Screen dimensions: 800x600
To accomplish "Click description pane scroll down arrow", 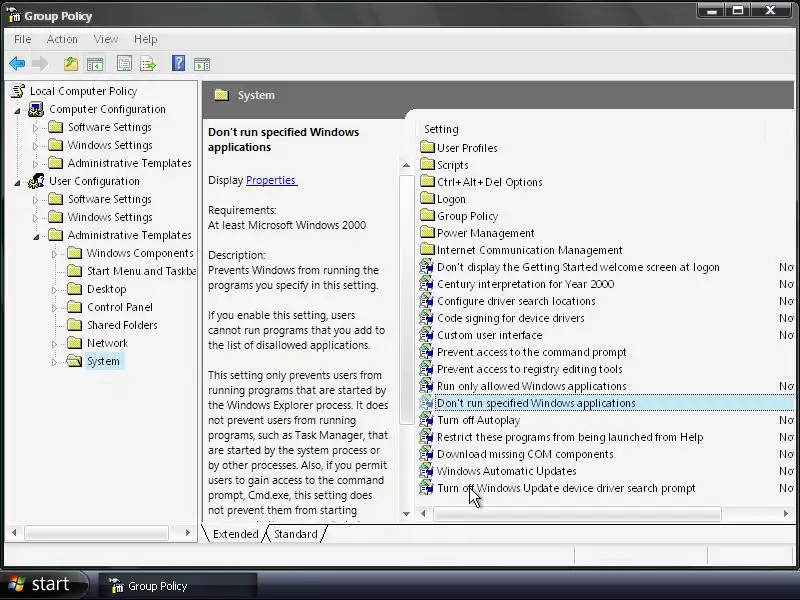I will (x=406, y=514).
